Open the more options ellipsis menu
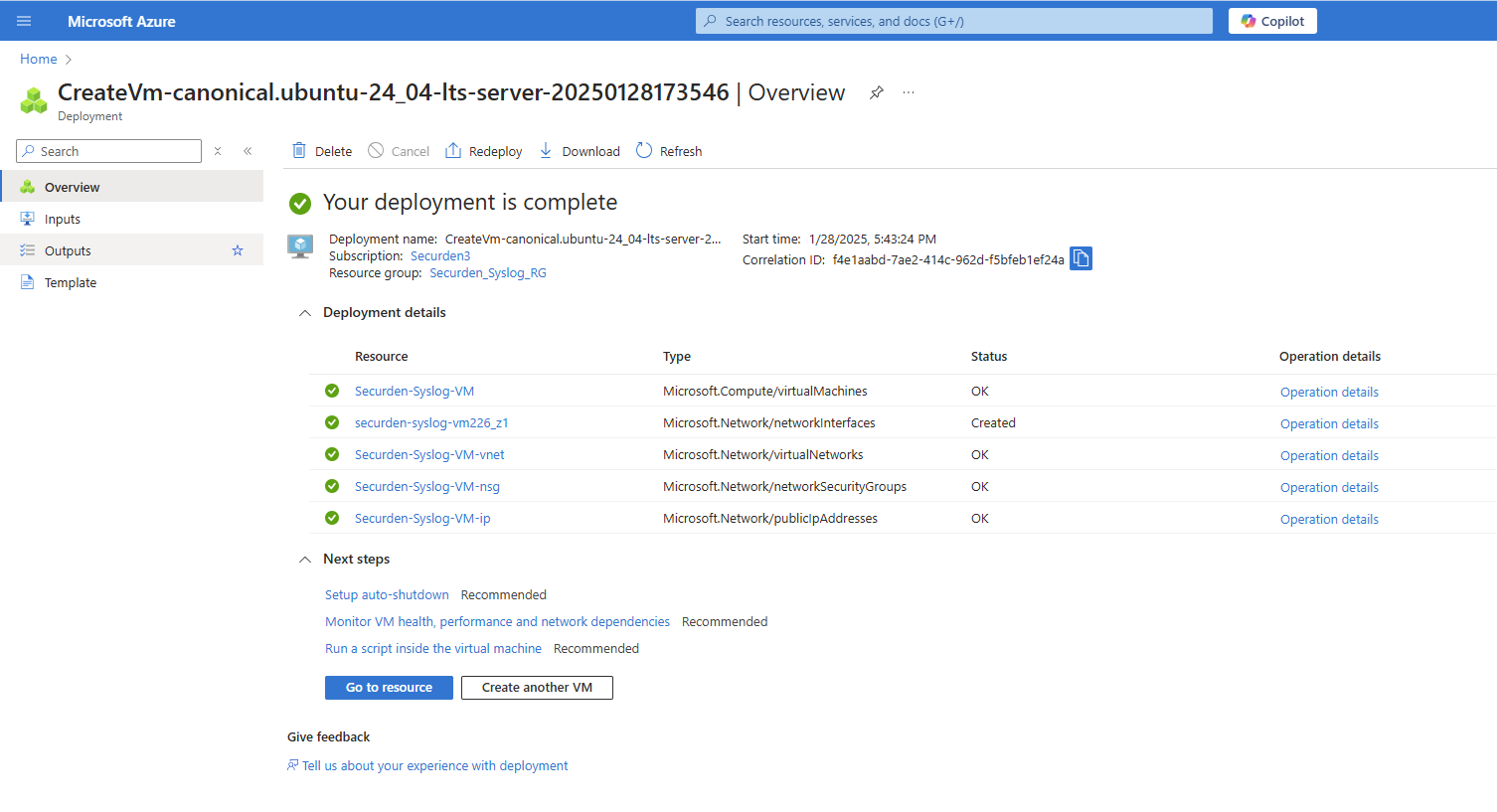The image size is (1497, 812). 909,92
